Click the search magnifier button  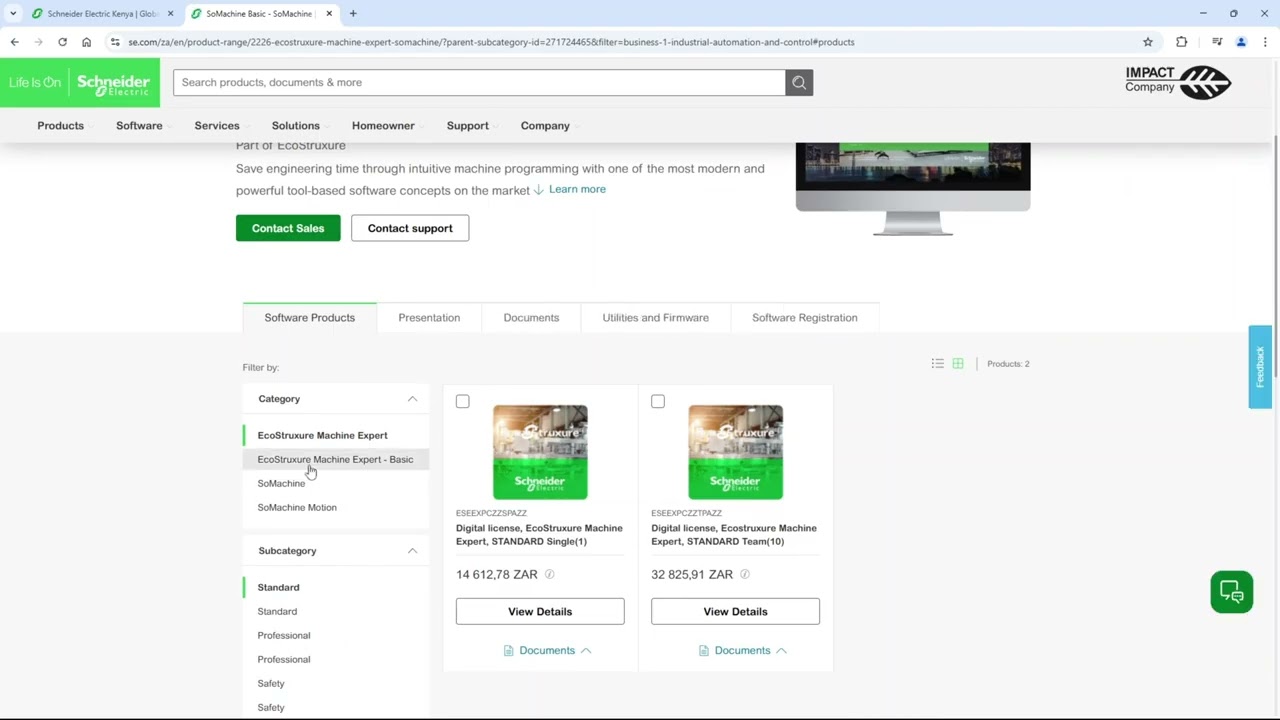click(799, 82)
